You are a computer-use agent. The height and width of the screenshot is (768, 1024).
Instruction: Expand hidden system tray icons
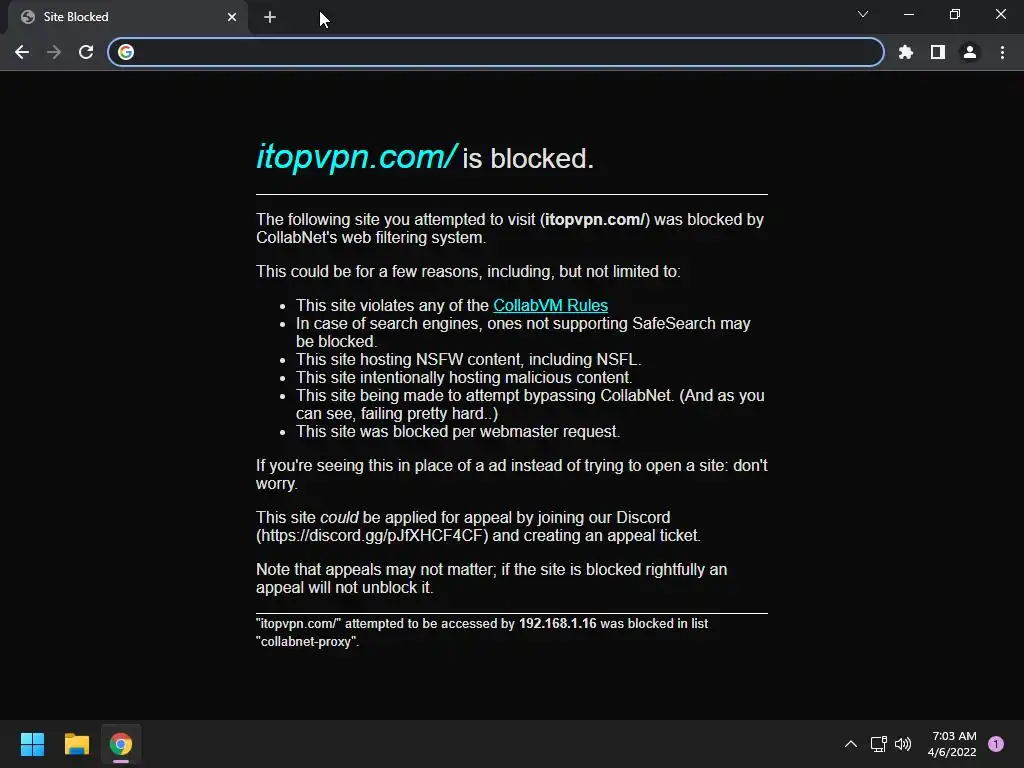point(851,744)
